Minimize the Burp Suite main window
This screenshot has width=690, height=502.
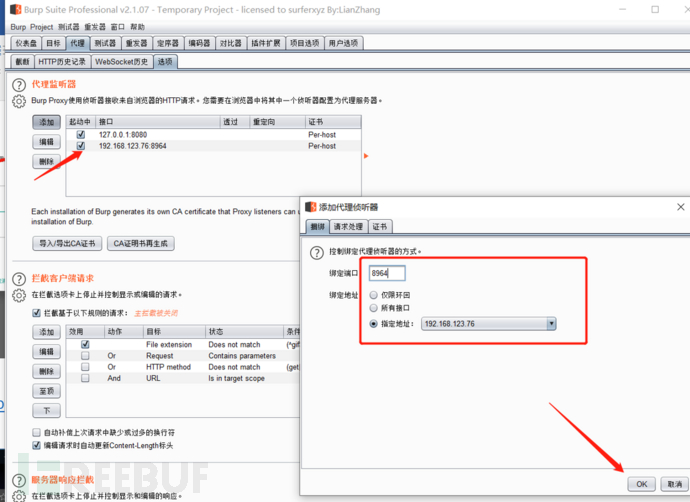[x=623, y=9]
